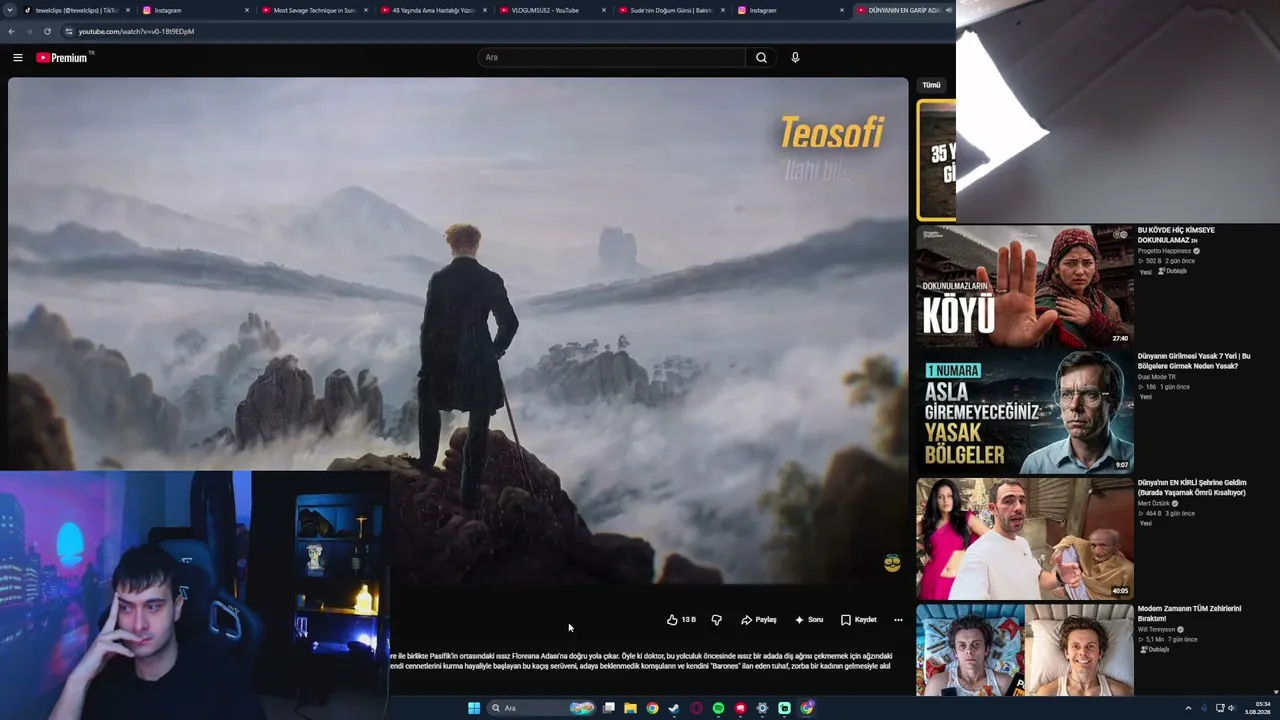The image size is (1280, 720).
Task: Click the search magnifier button
Action: click(x=761, y=57)
